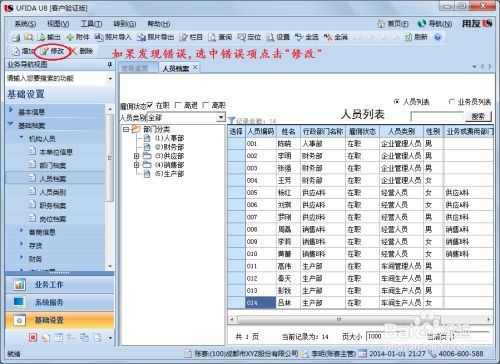Click the 刷新 (refresh) toolbar icon

(x=409, y=37)
